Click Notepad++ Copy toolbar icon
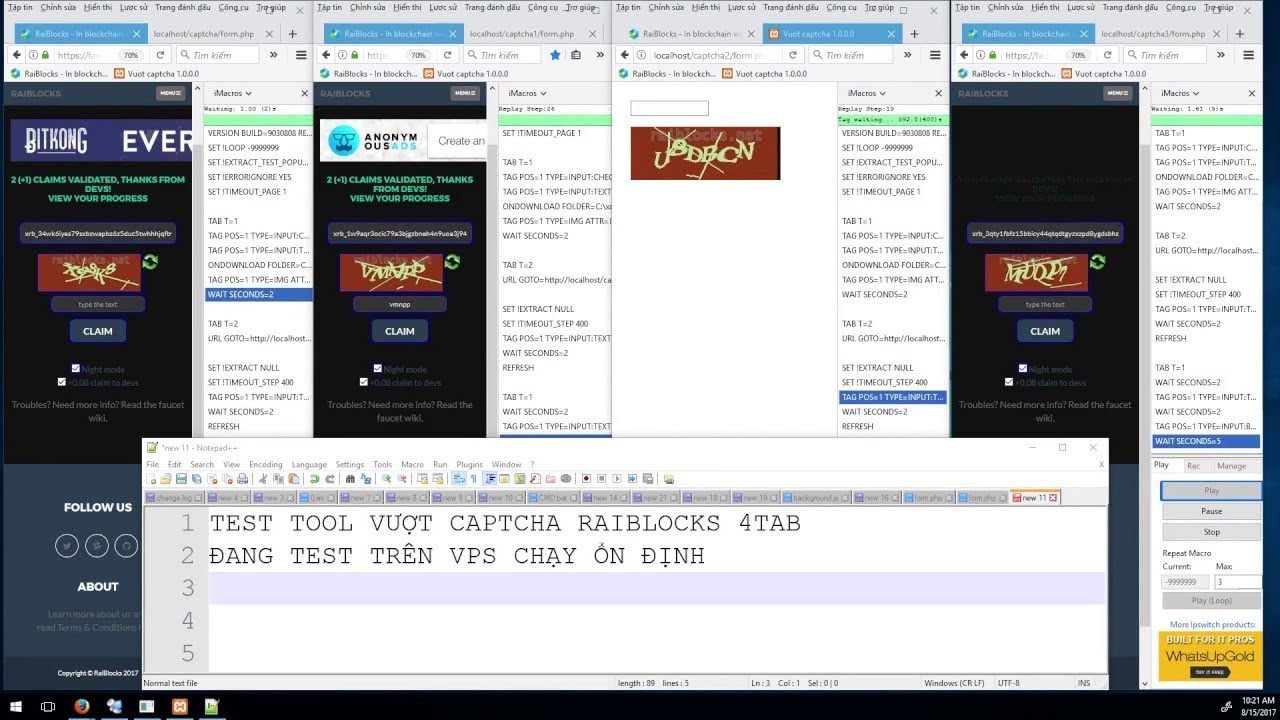 pos(278,479)
